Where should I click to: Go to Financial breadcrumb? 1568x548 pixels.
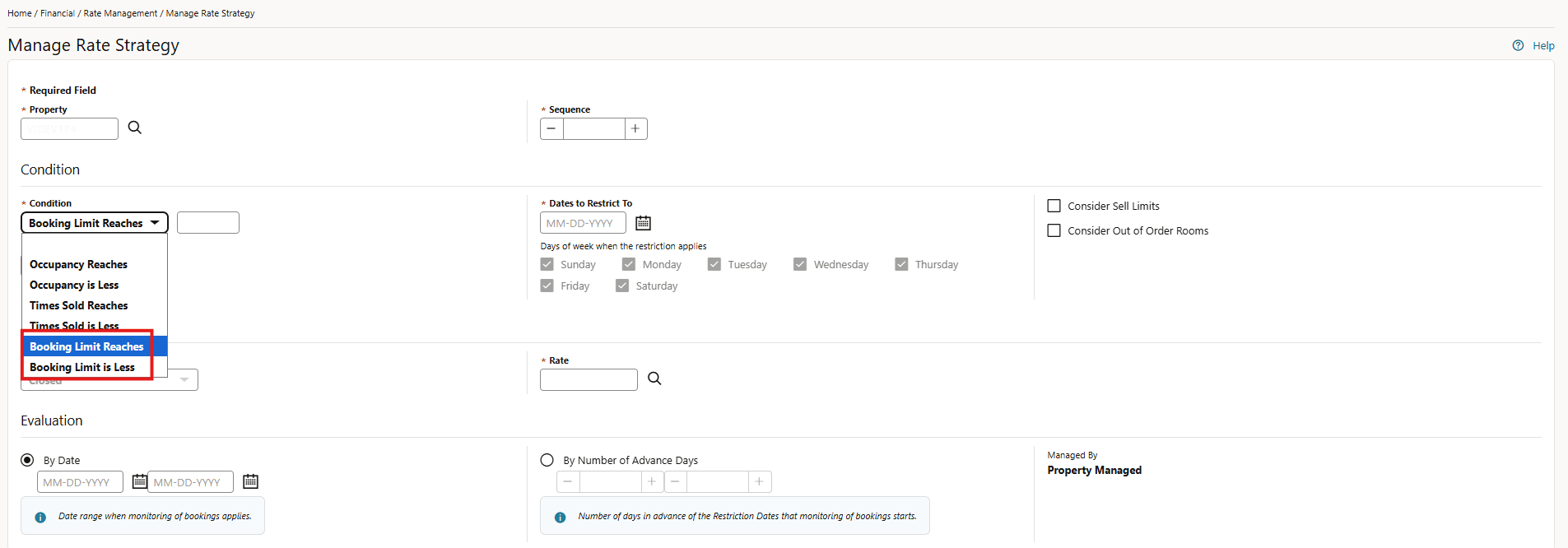[x=58, y=13]
